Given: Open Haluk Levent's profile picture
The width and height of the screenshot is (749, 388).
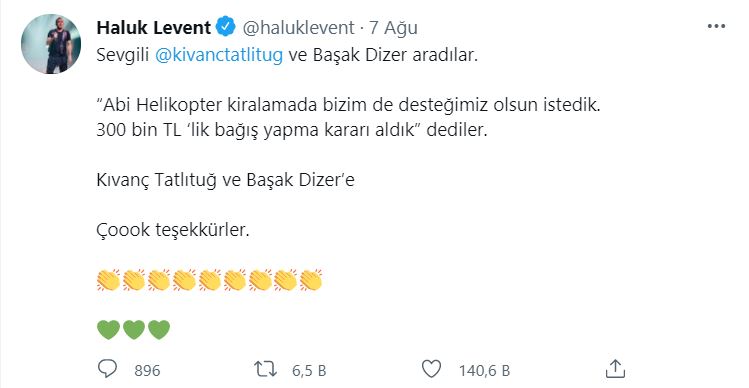Looking at the screenshot, I should point(51,44).
